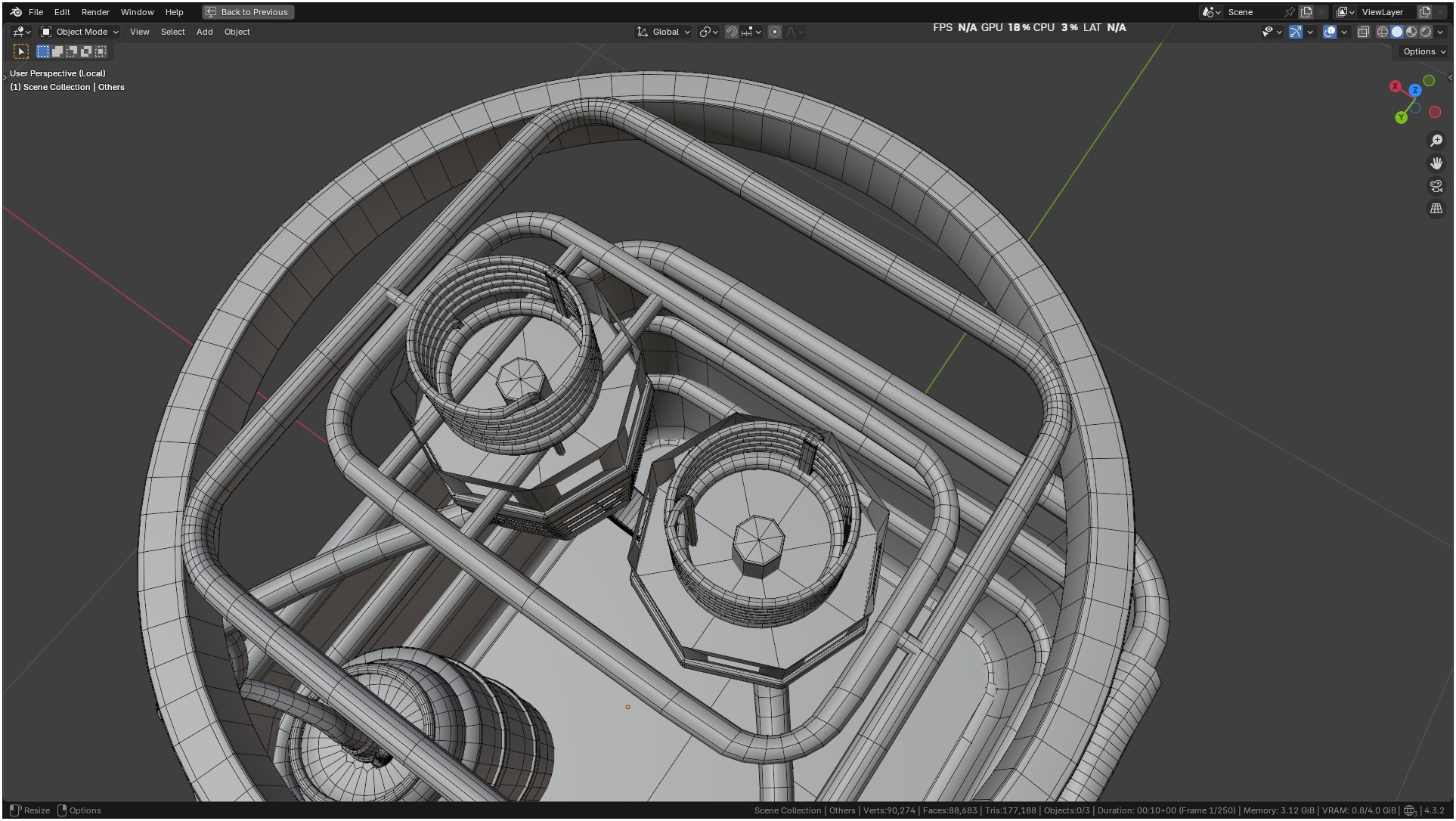
Task: Click the Back to Previous button
Action: (x=248, y=12)
